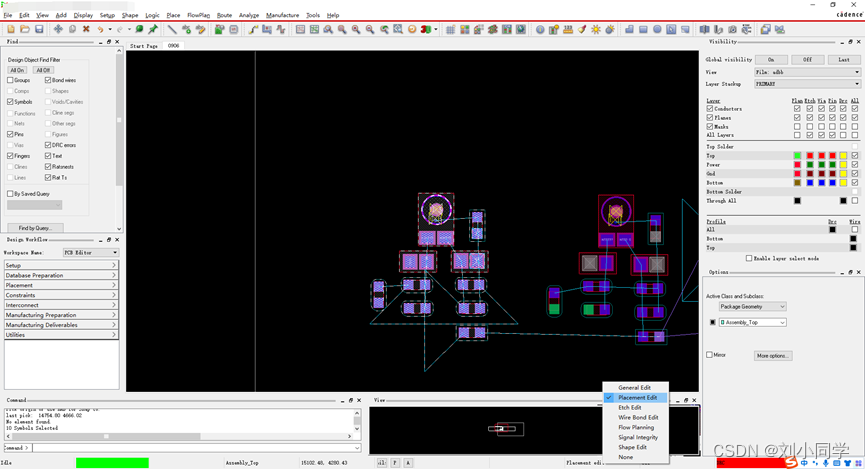Image resolution: width=865 pixels, height=469 pixels.
Task: Uncheck Symbols in the Find filter
Action: [11, 102]
